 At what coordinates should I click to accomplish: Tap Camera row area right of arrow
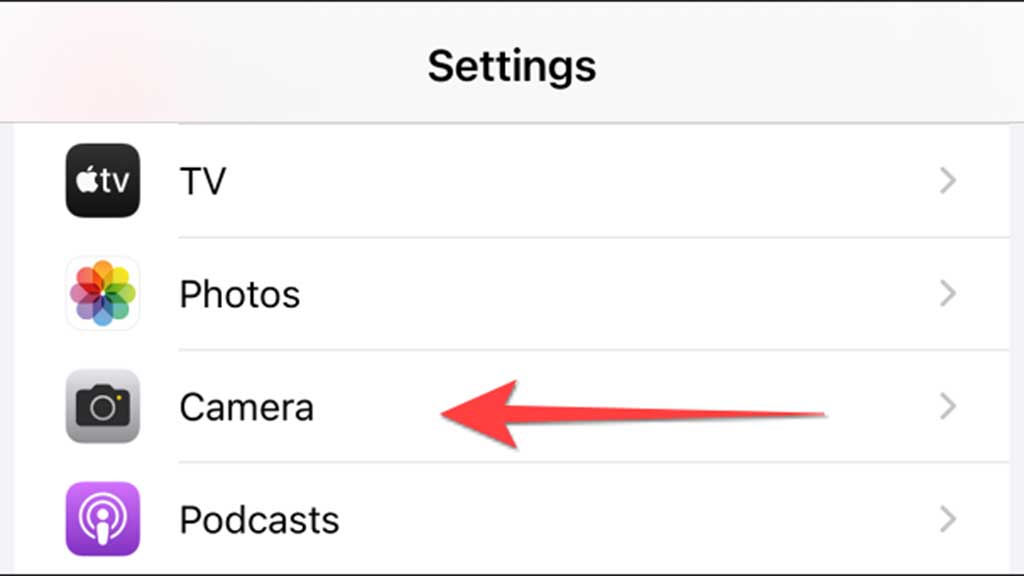point(880,407)
